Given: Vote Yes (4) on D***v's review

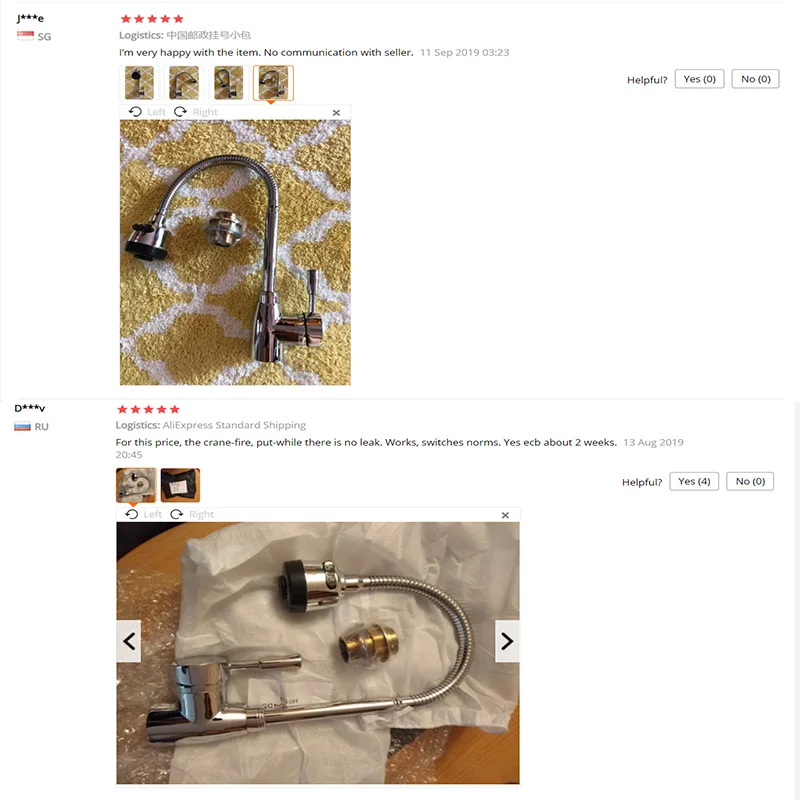Looking at the screenshot, I should tap(694, 482).
